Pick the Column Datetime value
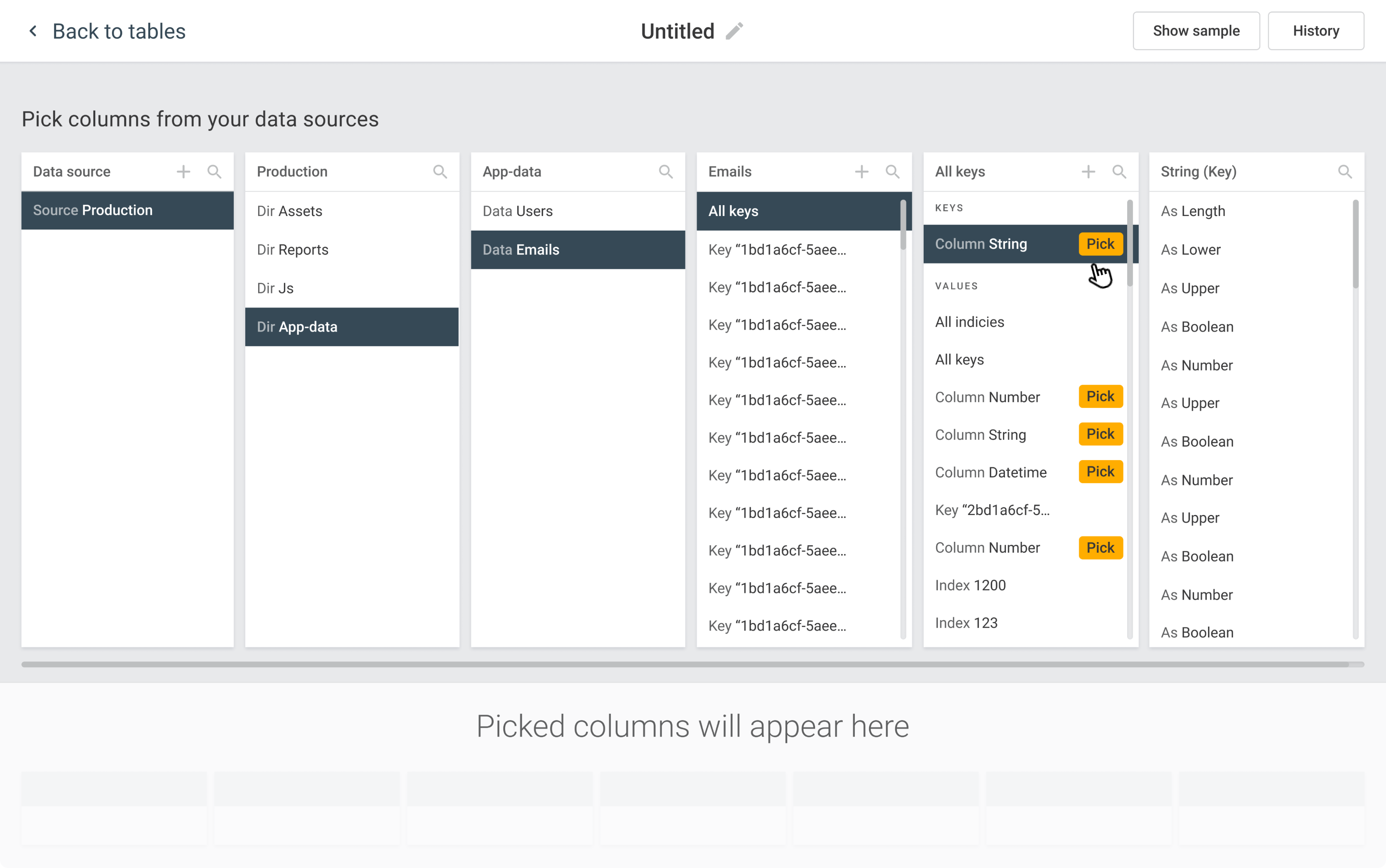The image size is (1386, 868). (1100, 472)
